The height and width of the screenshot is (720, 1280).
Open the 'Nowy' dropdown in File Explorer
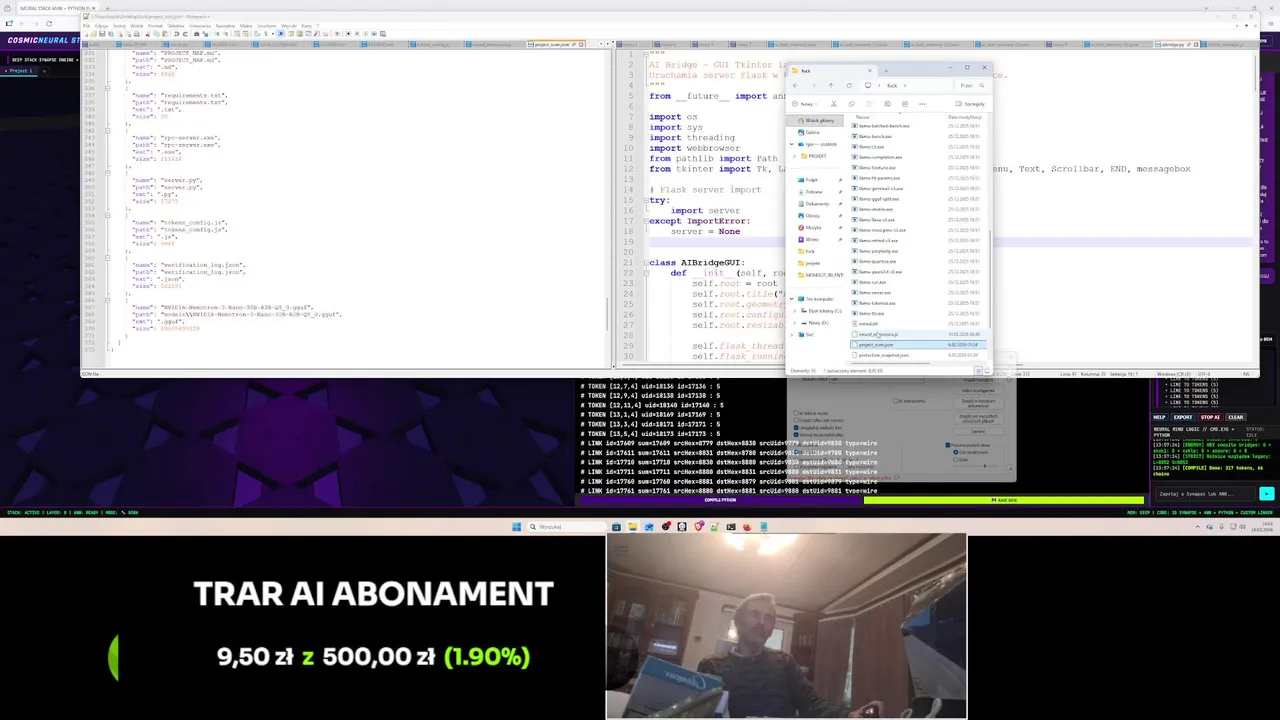coord(805,104)
